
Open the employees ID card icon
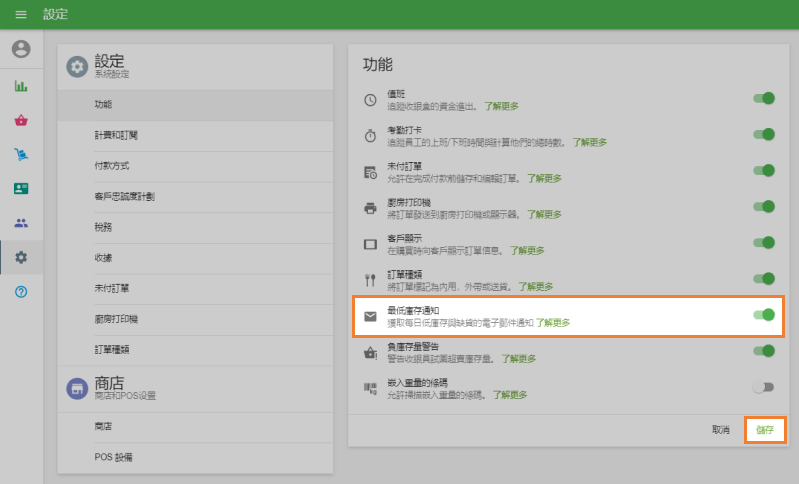(21, 189)
